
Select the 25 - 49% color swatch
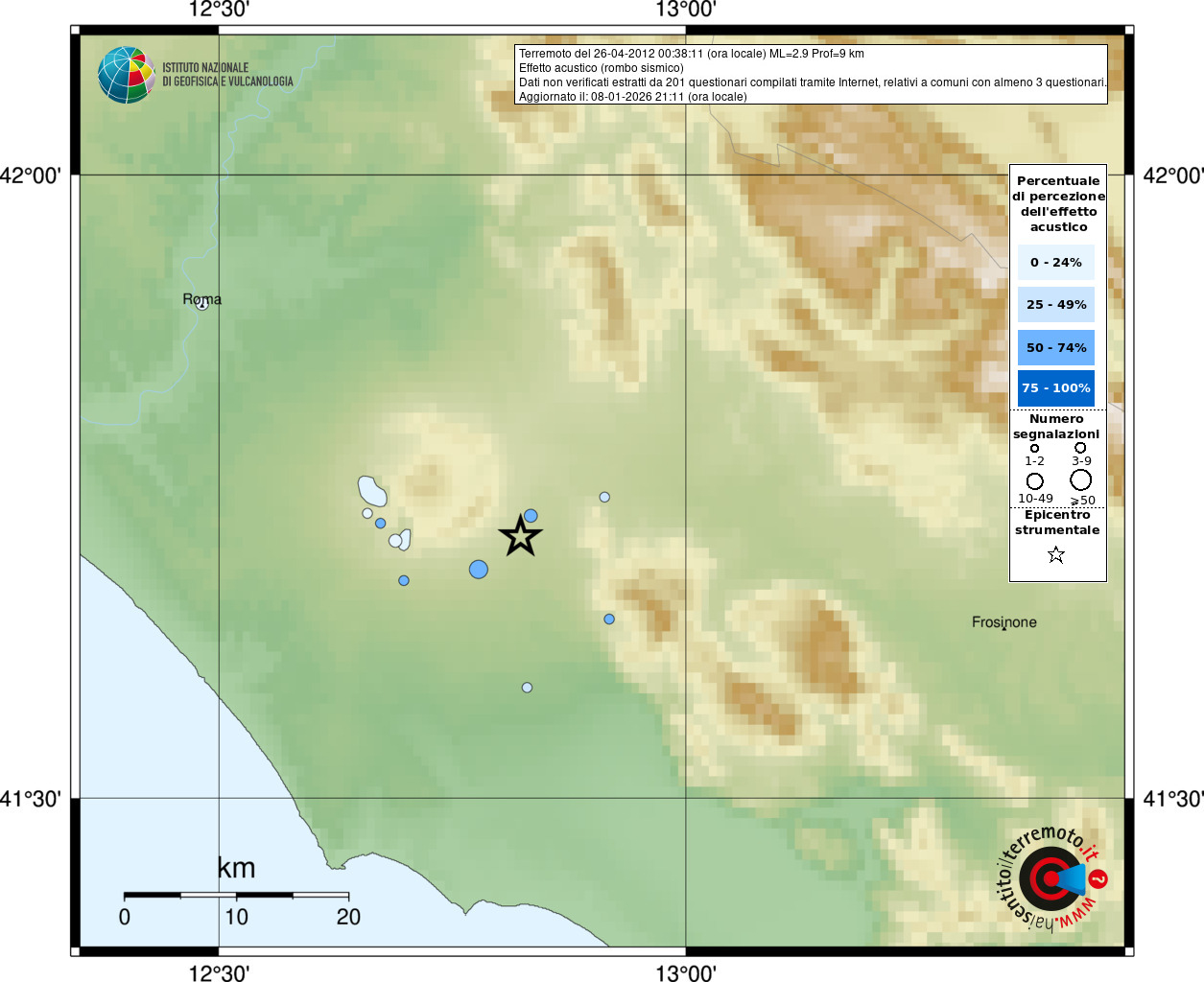(1056, 304)
